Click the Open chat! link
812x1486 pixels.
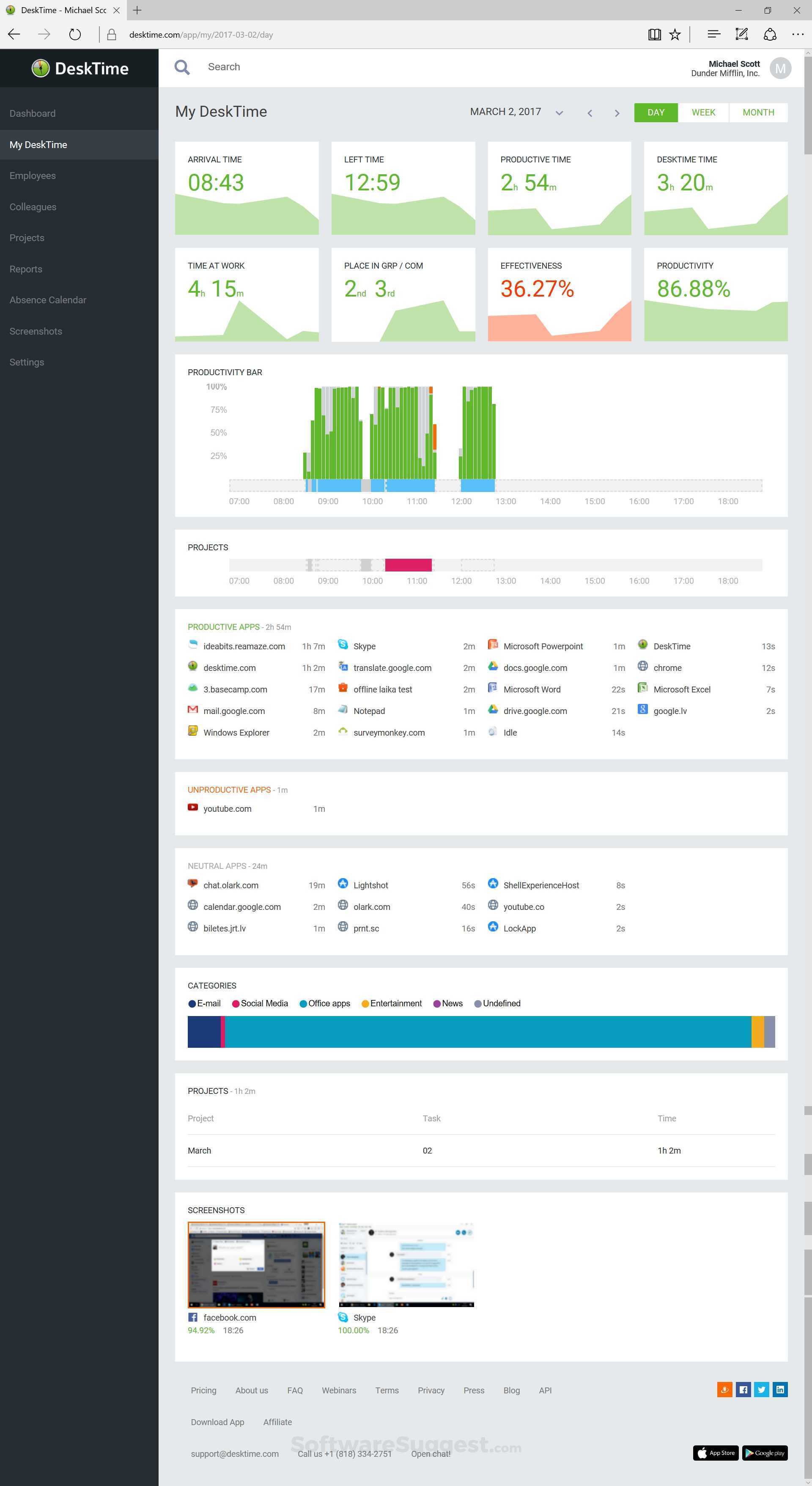[x=431, y=1454]
